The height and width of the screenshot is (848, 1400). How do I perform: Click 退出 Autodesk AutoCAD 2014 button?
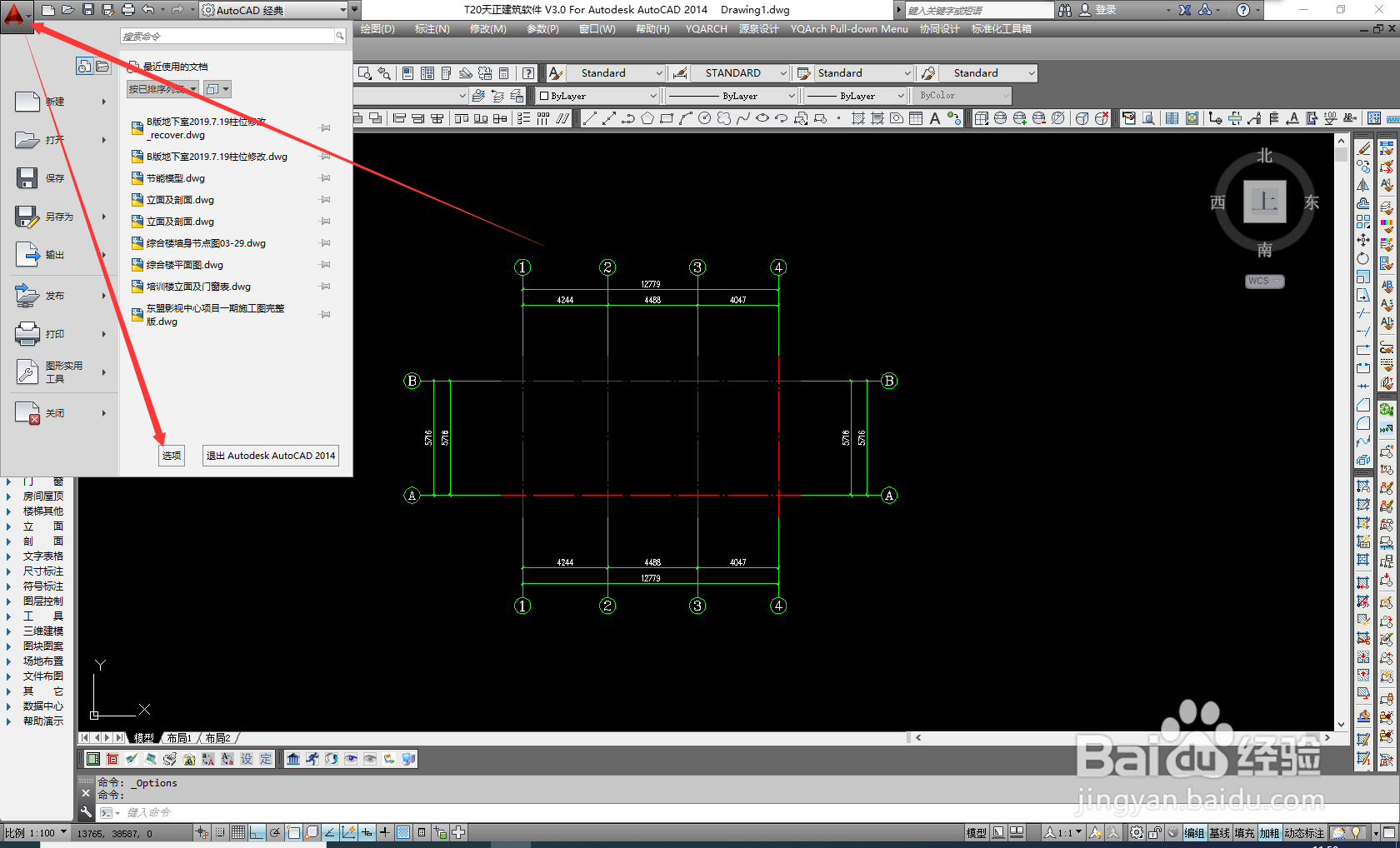pos(271,456)
